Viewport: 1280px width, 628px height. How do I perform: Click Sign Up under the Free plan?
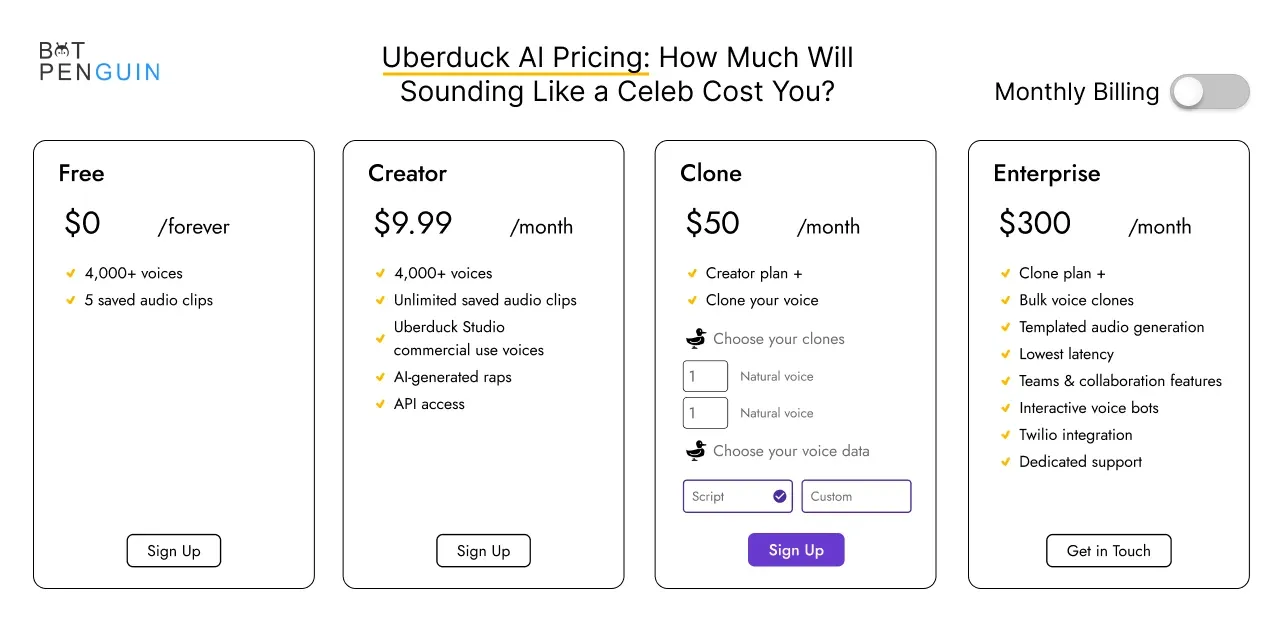(174, 551)
